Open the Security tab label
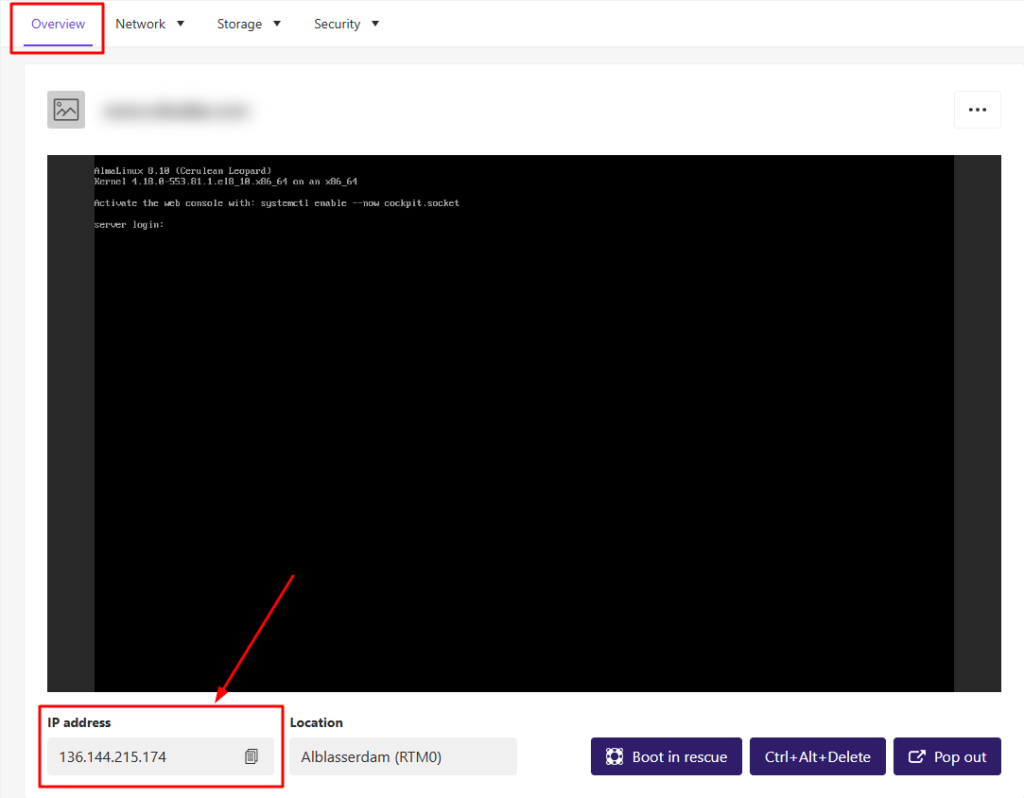This screenshot has width=1024, height=798. click(x=337, y=24)
